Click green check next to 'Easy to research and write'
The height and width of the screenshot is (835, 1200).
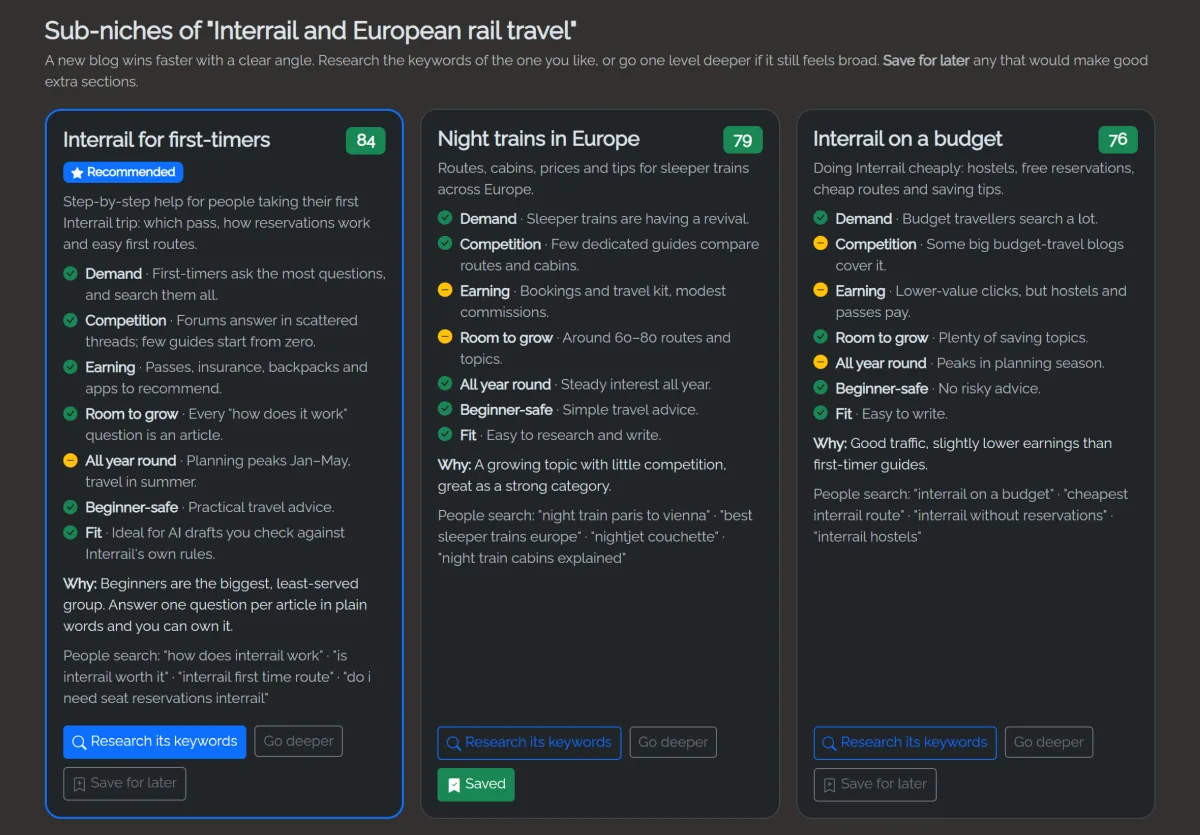point(445,435)
